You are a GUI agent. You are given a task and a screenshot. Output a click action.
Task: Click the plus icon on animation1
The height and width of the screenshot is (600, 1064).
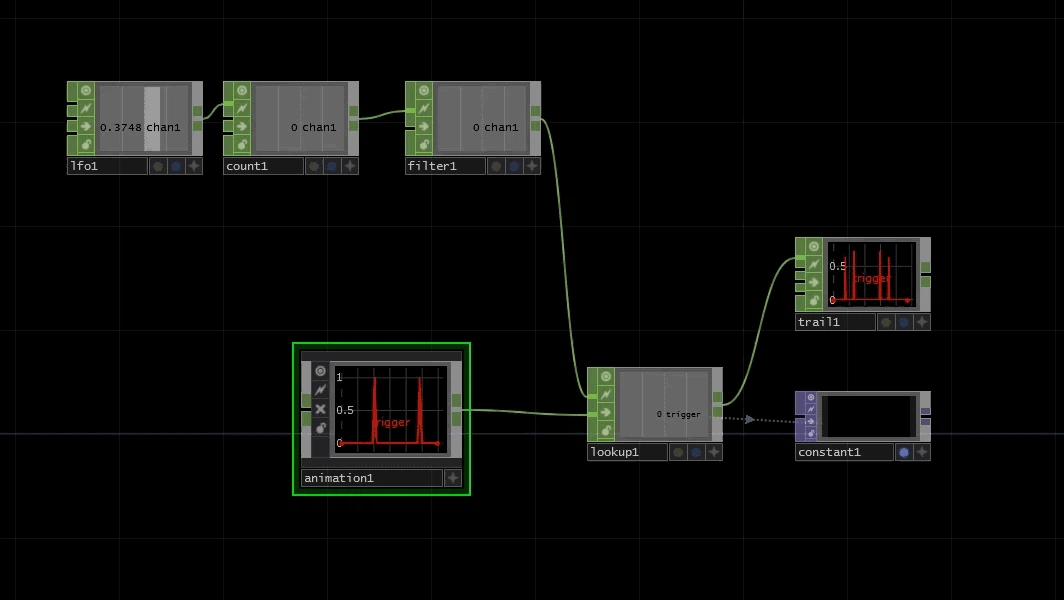(x=453, y=478)
